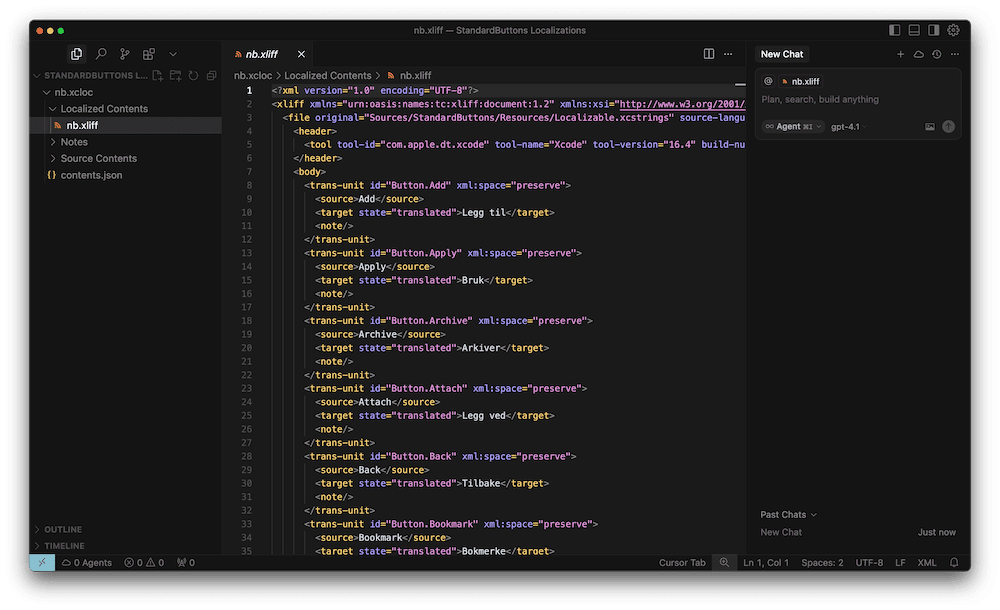Refresh the explorer with the refresh icon

pos(193,75)
